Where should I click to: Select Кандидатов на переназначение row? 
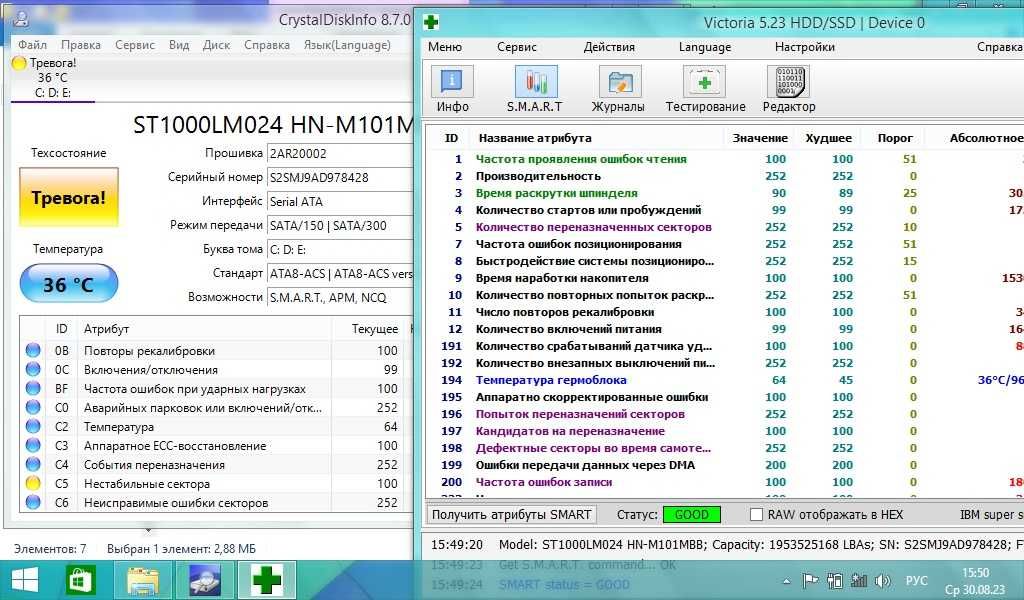725,431
